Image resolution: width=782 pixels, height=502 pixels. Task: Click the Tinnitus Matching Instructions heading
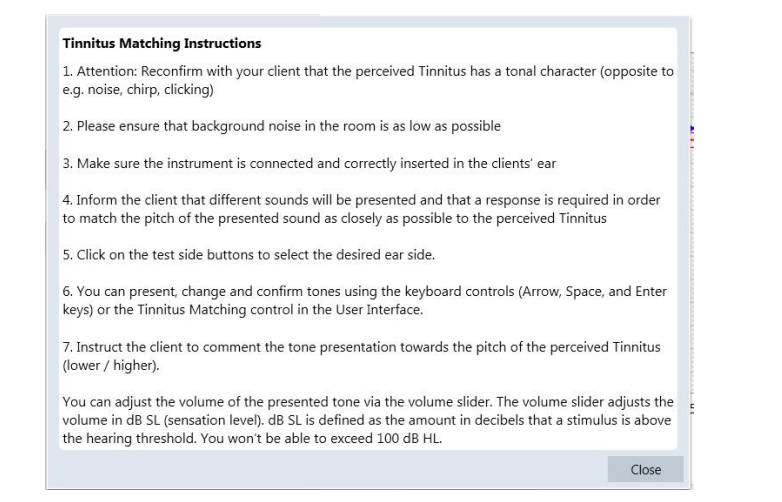162,43
